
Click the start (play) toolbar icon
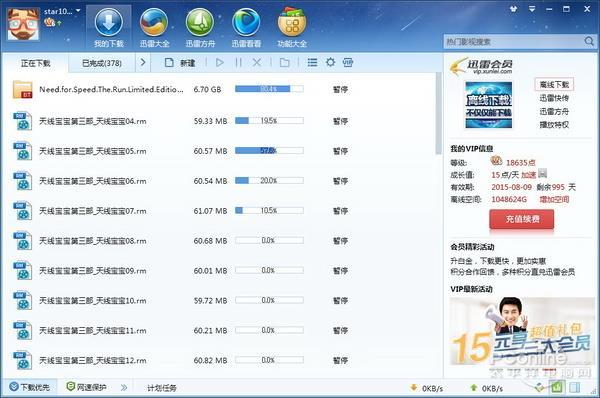tap(220, 62)
